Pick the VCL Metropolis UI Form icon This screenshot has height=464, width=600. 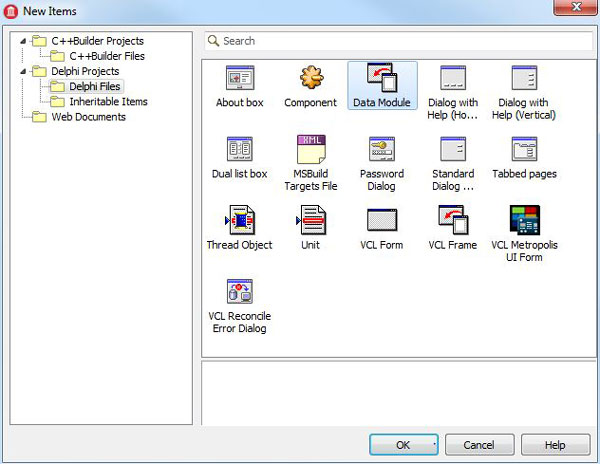[x=524, y=220]
